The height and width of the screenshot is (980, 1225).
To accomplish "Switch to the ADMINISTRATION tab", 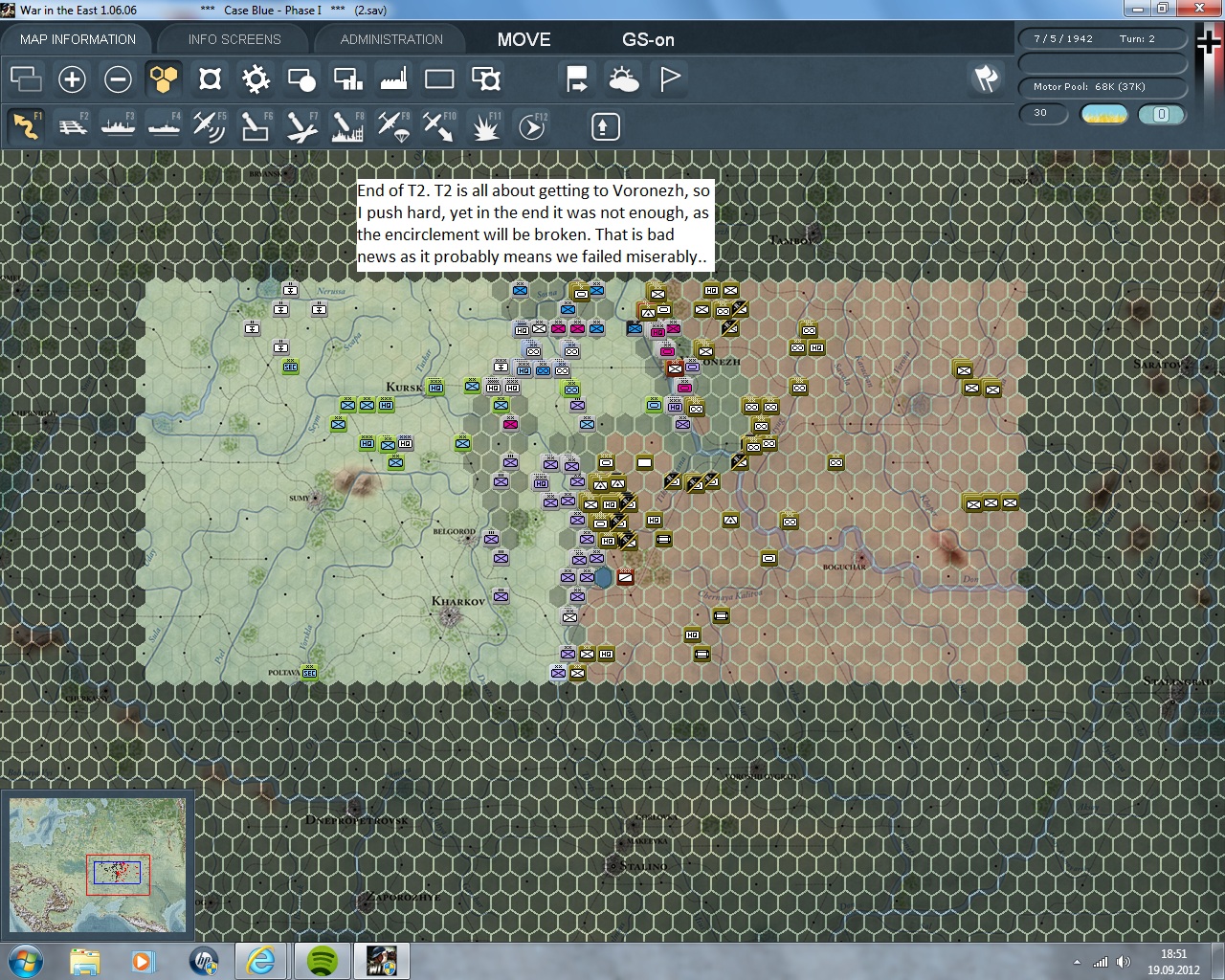I will [391, 39].
